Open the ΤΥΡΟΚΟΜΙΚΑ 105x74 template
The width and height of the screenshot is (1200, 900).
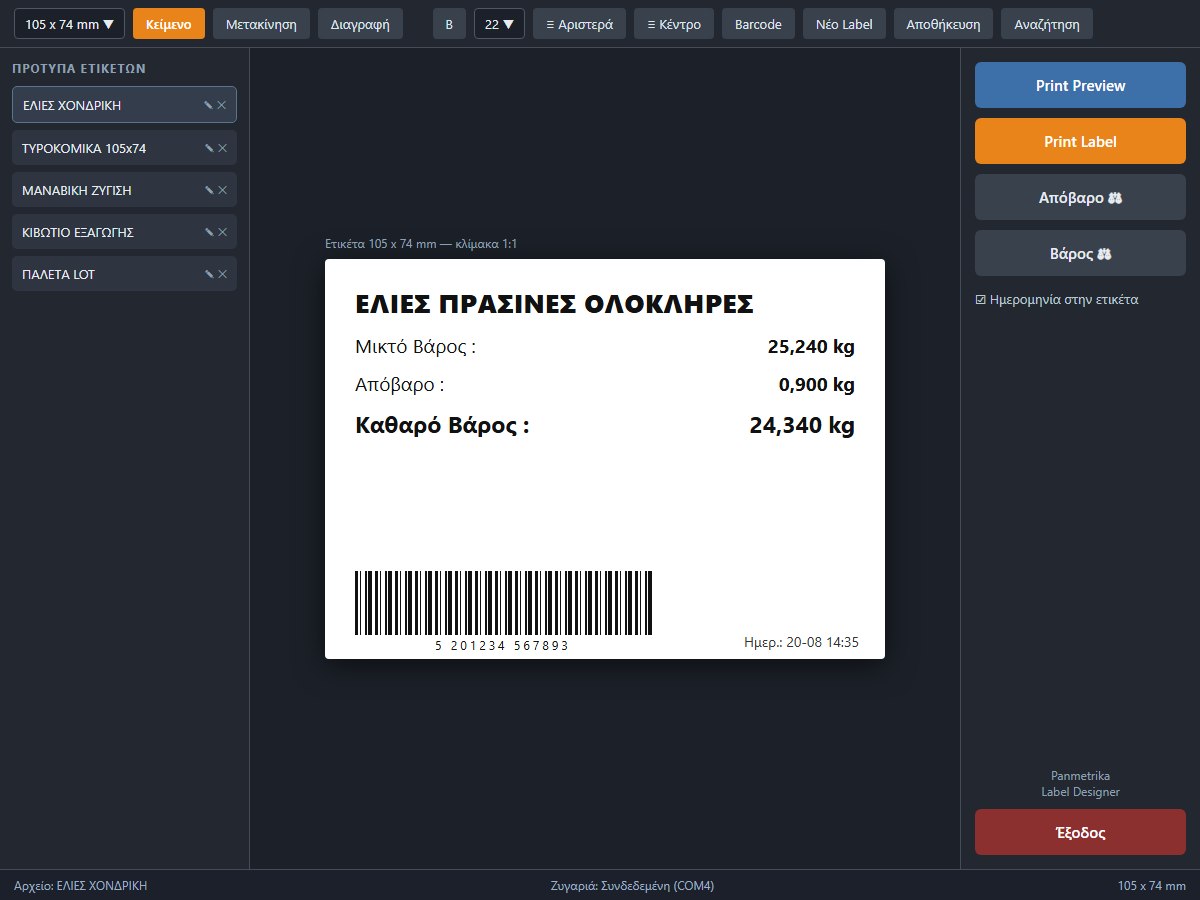124,148
